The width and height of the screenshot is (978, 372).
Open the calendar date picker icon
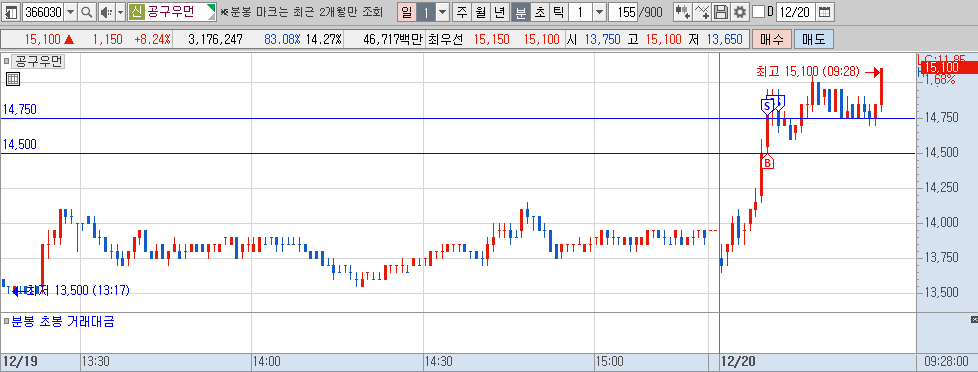tap(824, 11)
